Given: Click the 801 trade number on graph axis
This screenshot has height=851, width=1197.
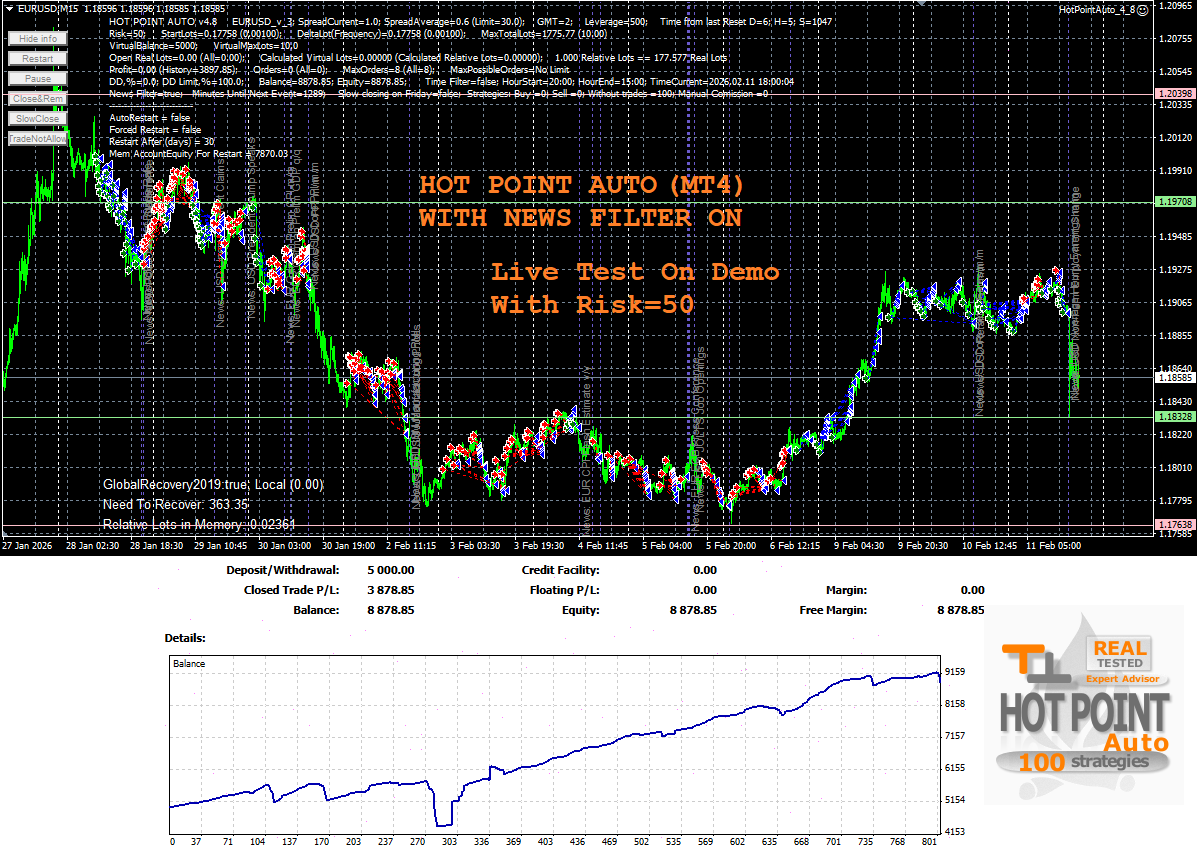Looking at the screenshot, I should point(929,842).
